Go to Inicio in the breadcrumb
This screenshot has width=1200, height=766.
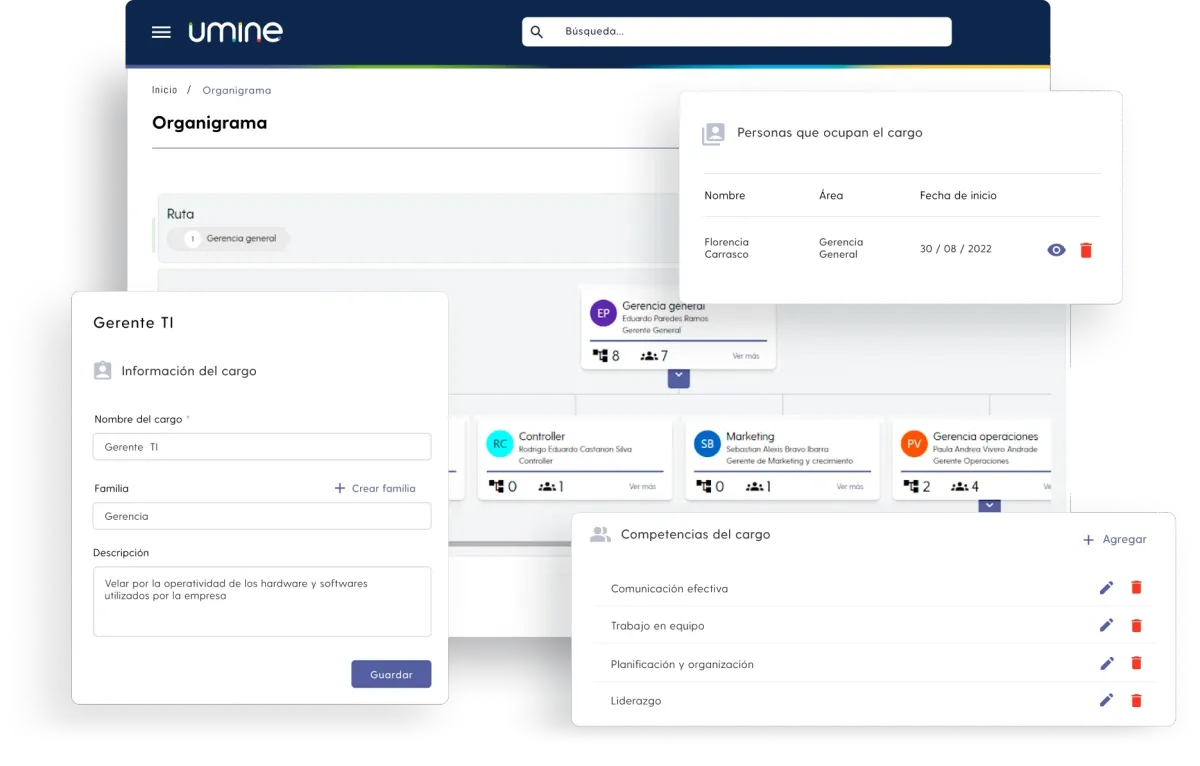pos(165,90)
